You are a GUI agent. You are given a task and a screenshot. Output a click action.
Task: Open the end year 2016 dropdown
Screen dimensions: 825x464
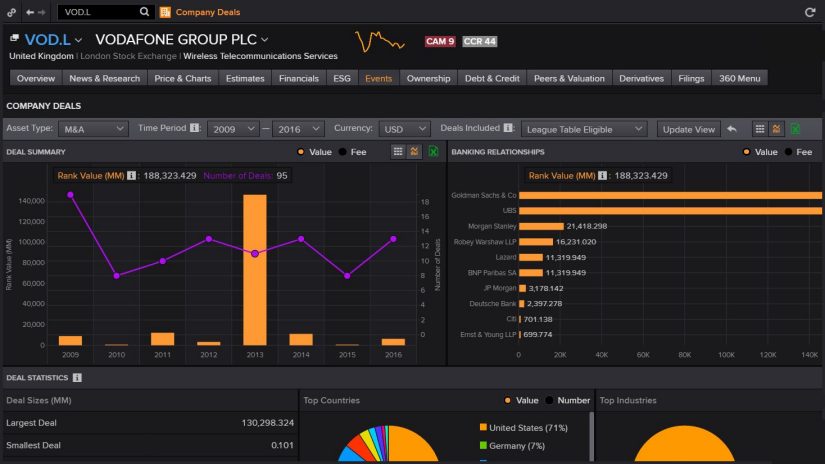[x=298, y=129]
